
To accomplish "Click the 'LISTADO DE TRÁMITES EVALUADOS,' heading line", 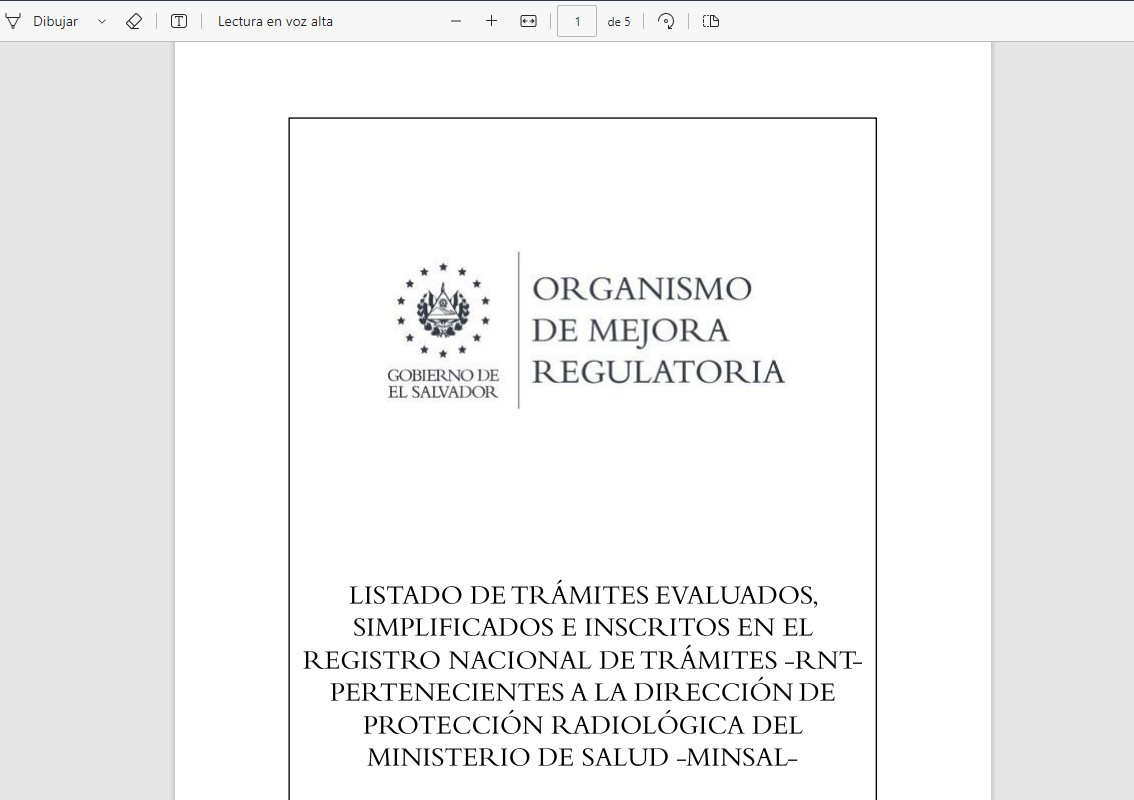I will pos(583,595).
